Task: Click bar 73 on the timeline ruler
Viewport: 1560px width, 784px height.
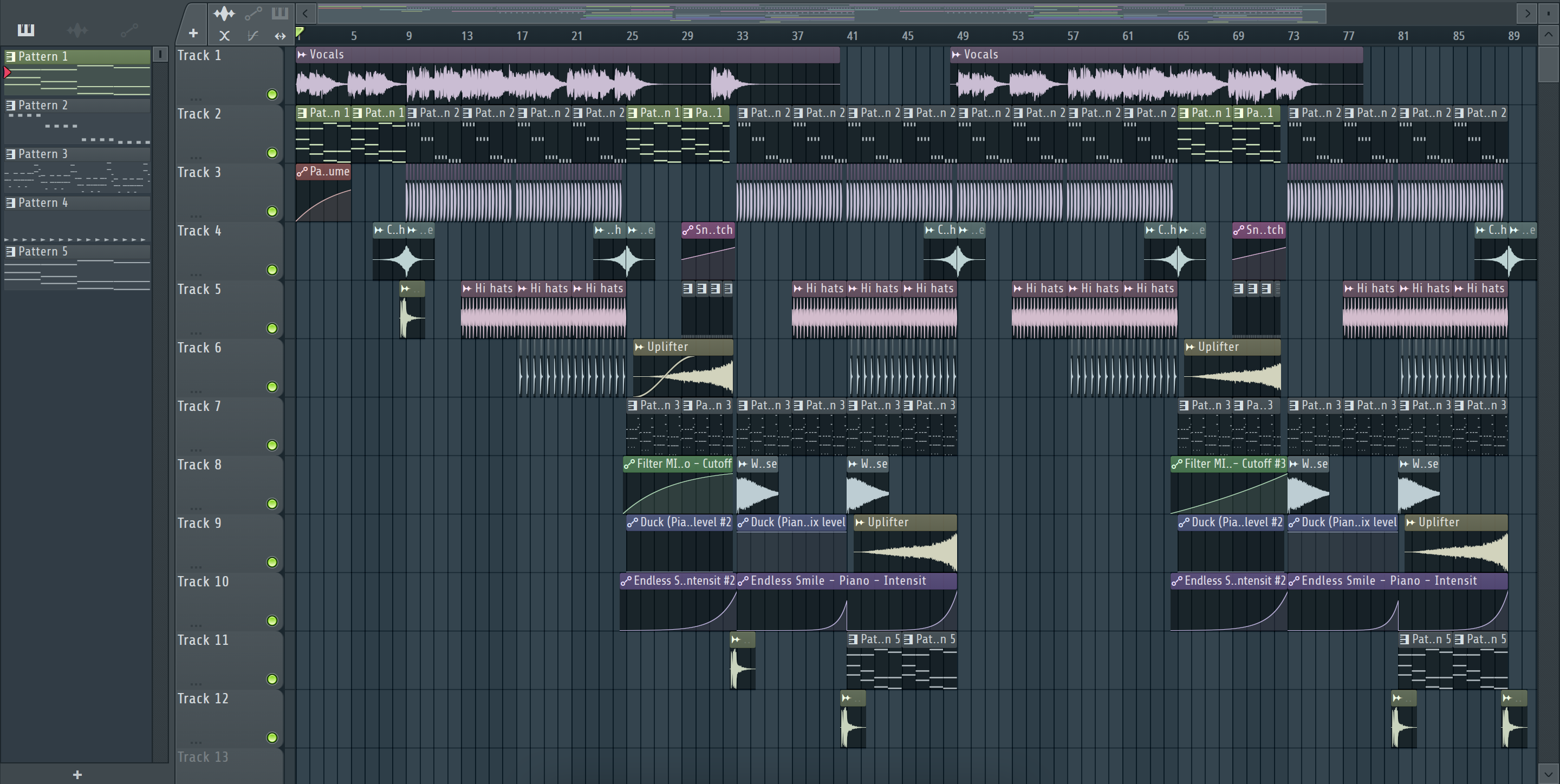Action: click(x=1293, y=36)
